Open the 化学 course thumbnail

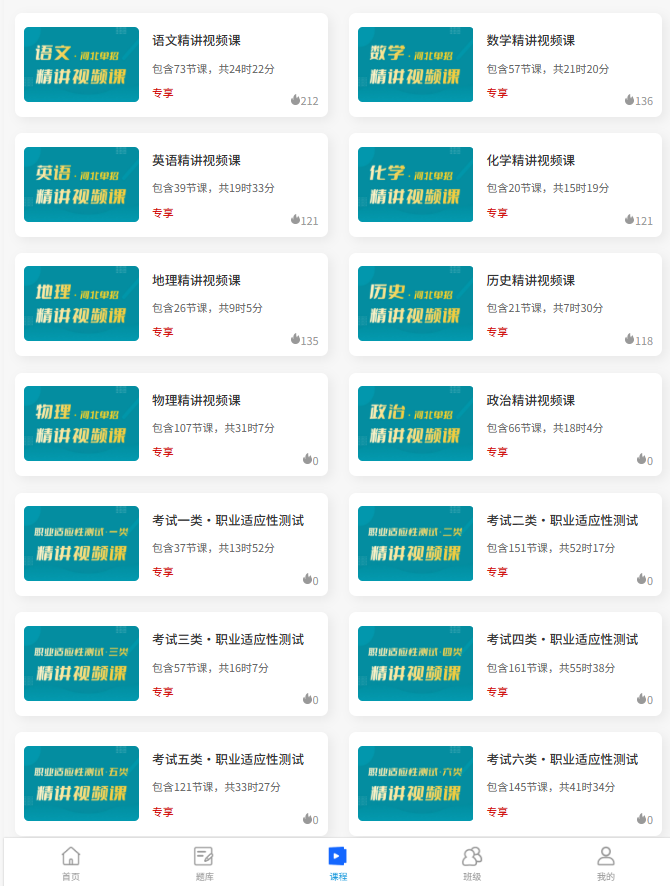[x=415, y=184]
